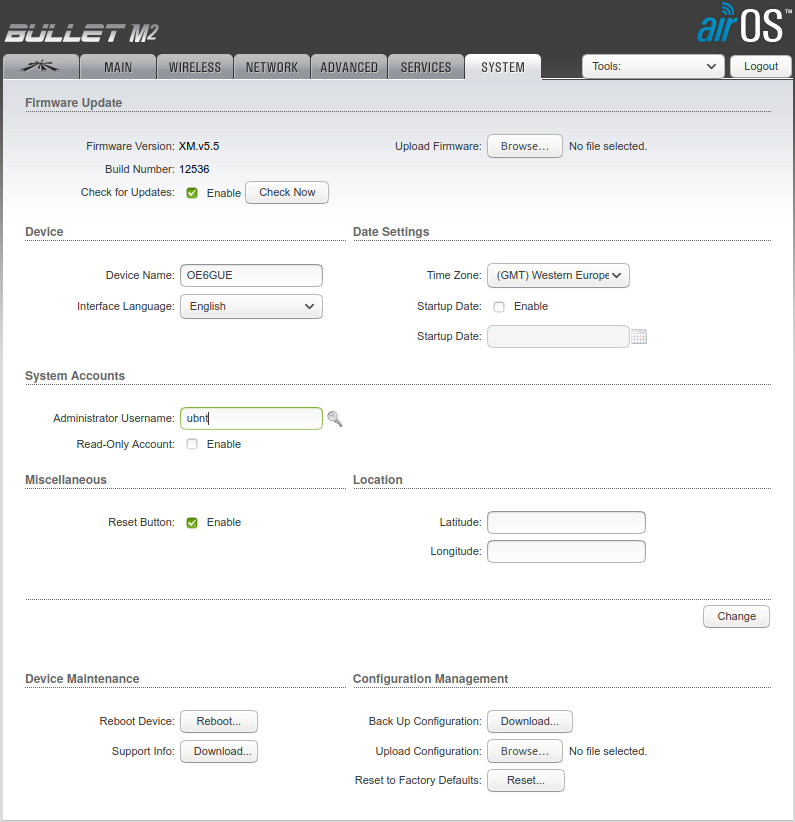The image size is (795, 822).
Task: Open the Ubiquiti logo tab
Action: pyautogui.click(x=41, y=67)
